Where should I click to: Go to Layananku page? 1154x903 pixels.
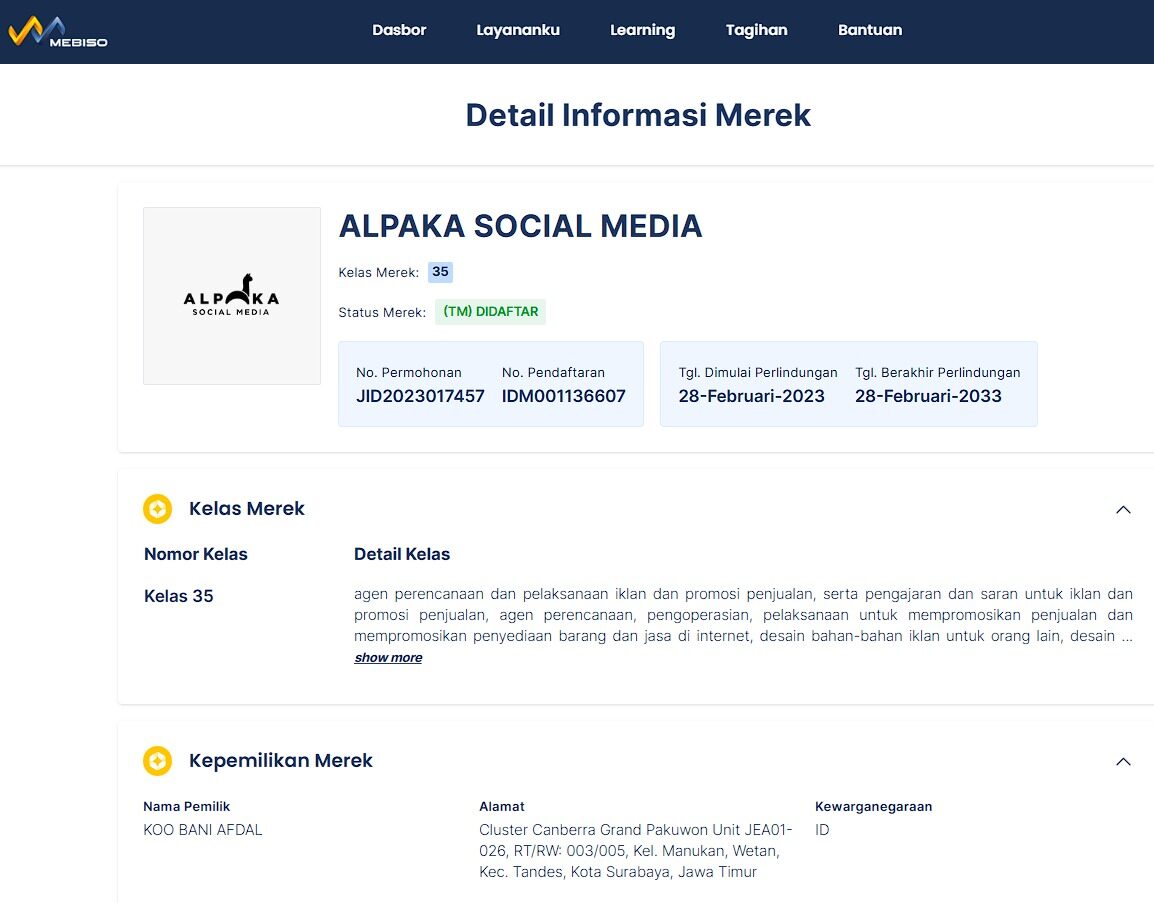pos(518,30)
